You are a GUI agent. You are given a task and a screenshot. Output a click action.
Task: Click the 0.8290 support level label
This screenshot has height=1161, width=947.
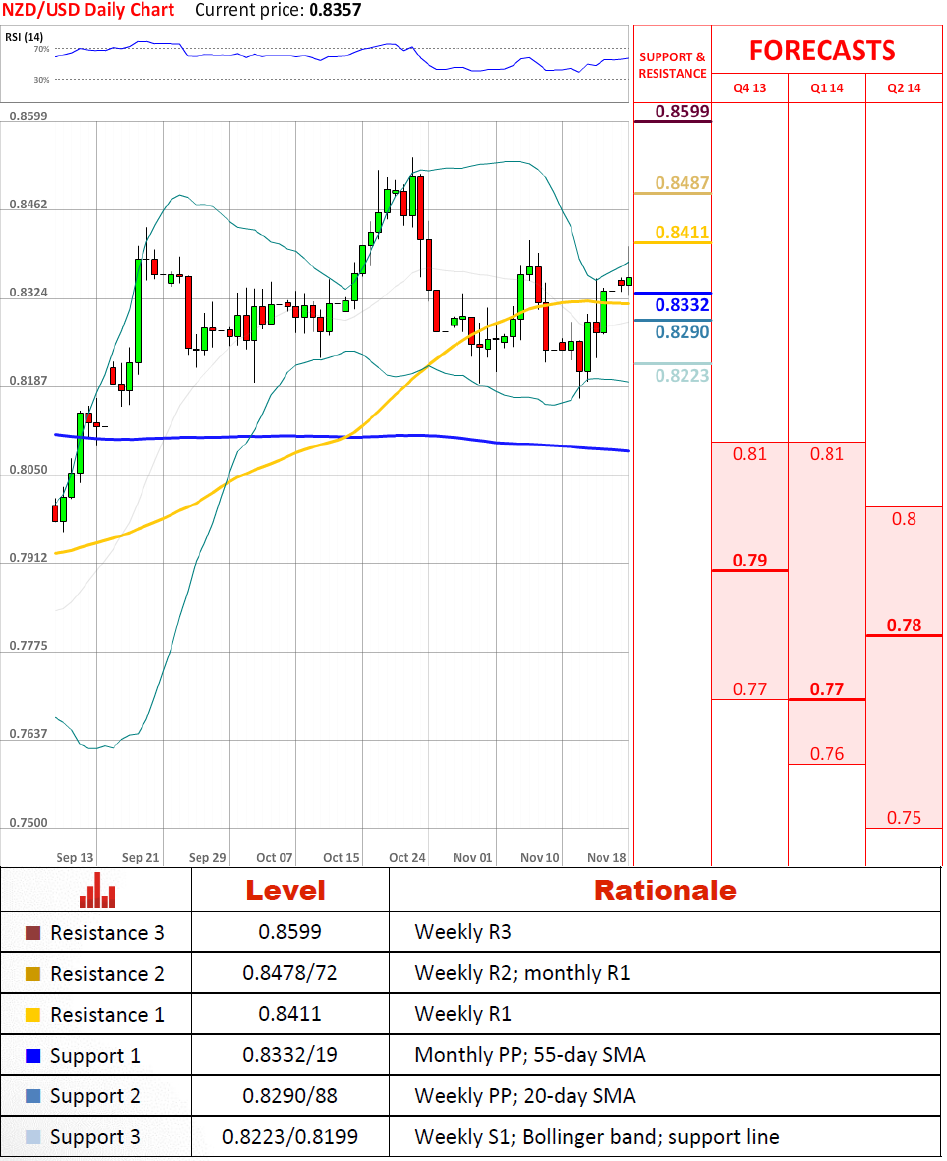[x=682, y=332]
